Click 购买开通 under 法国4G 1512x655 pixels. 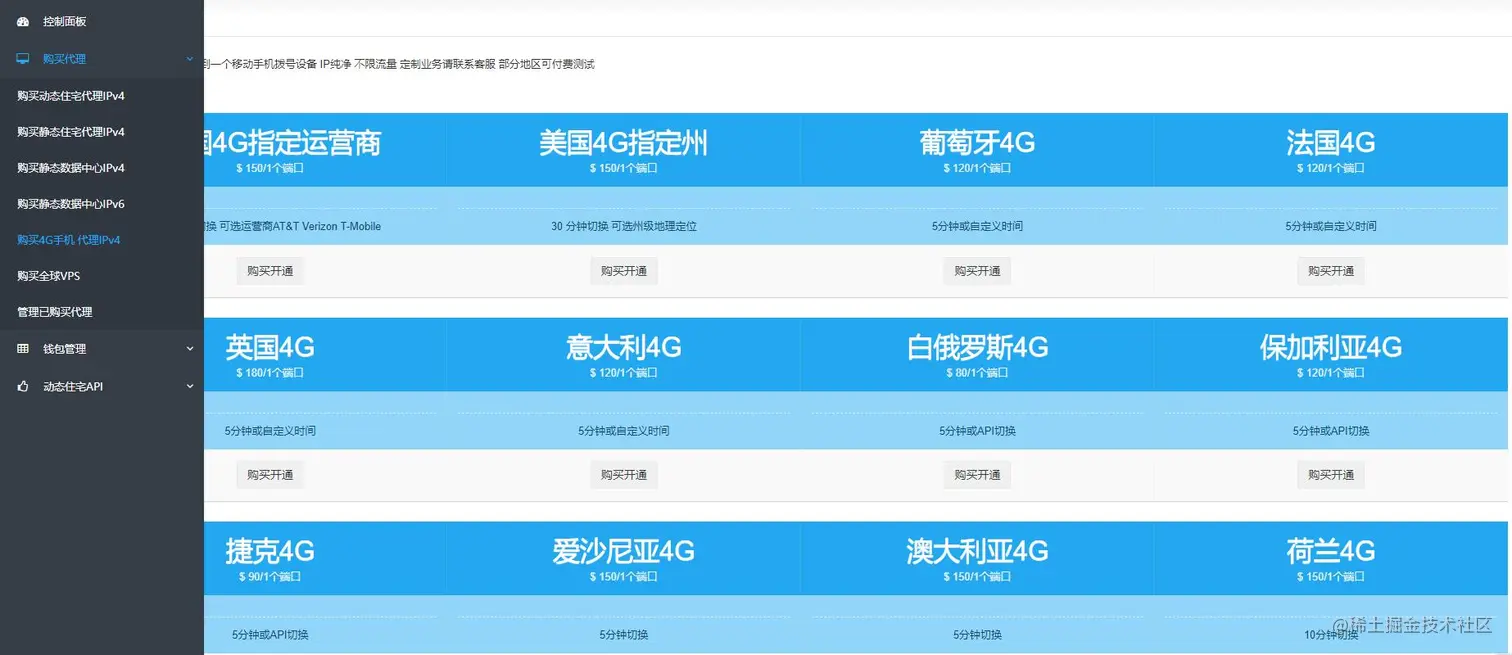tap(1331, 271)
